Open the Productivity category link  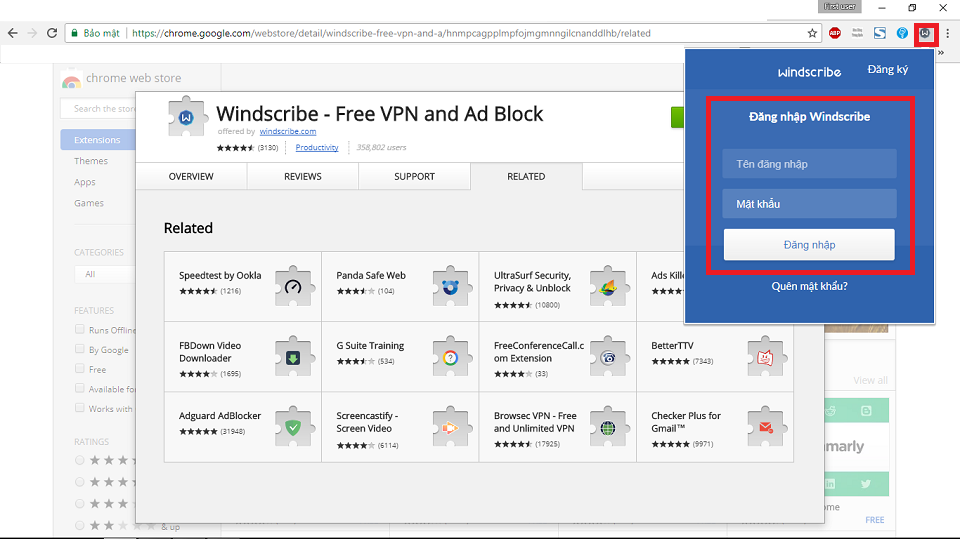point(317,147)
